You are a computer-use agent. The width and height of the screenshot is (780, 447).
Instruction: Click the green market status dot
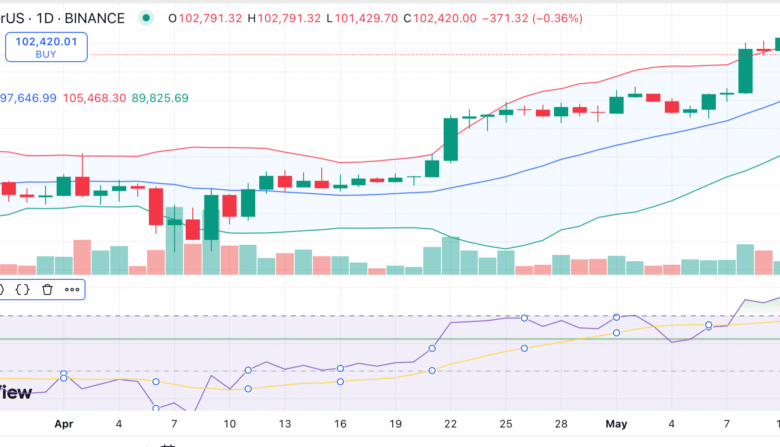tap(146, 18)
